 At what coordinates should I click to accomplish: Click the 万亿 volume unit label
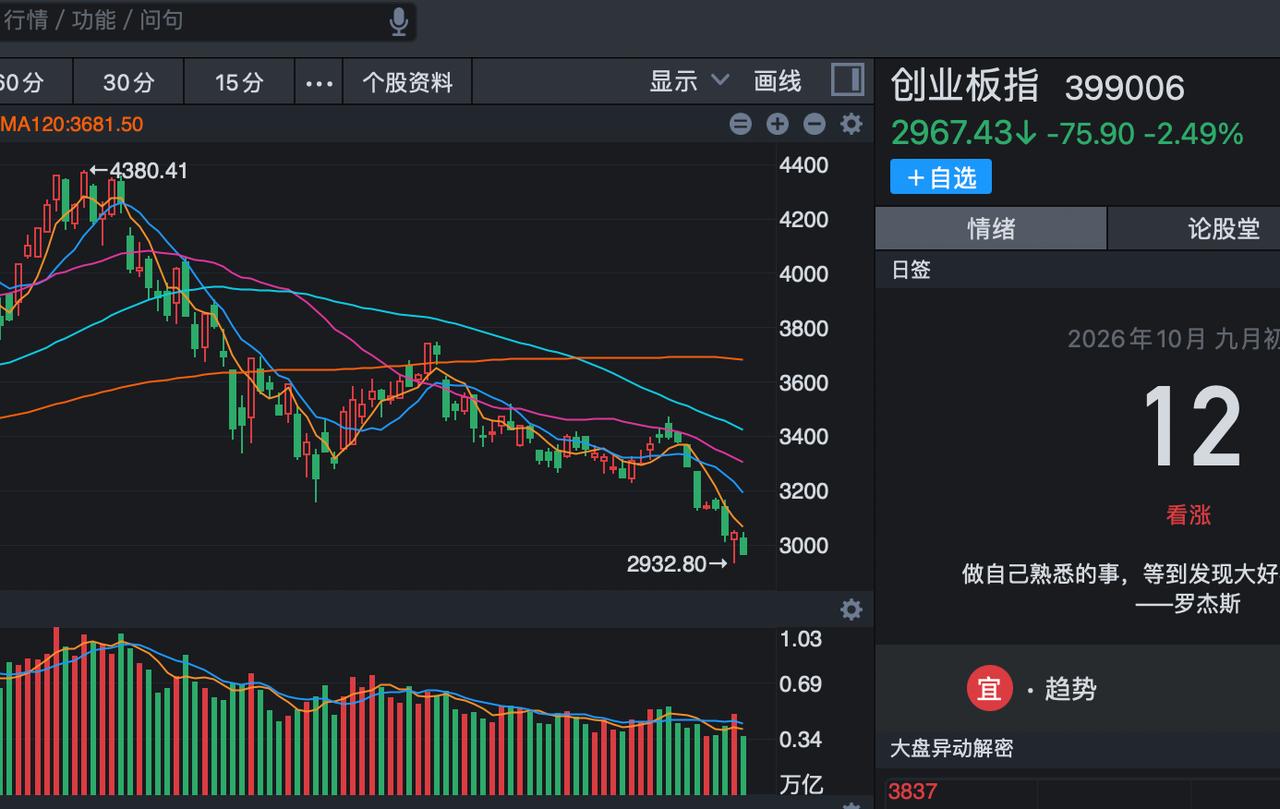800,784
